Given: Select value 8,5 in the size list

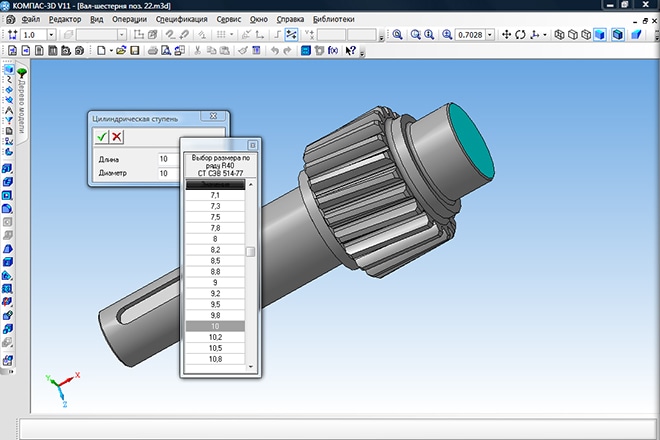Looking at the screenshot, I should (215, 261).
